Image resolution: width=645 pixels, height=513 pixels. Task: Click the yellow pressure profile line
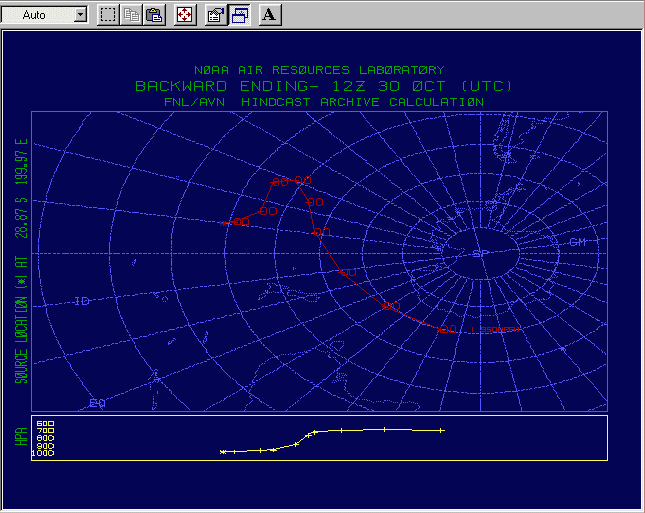click(x=380, y=430)
